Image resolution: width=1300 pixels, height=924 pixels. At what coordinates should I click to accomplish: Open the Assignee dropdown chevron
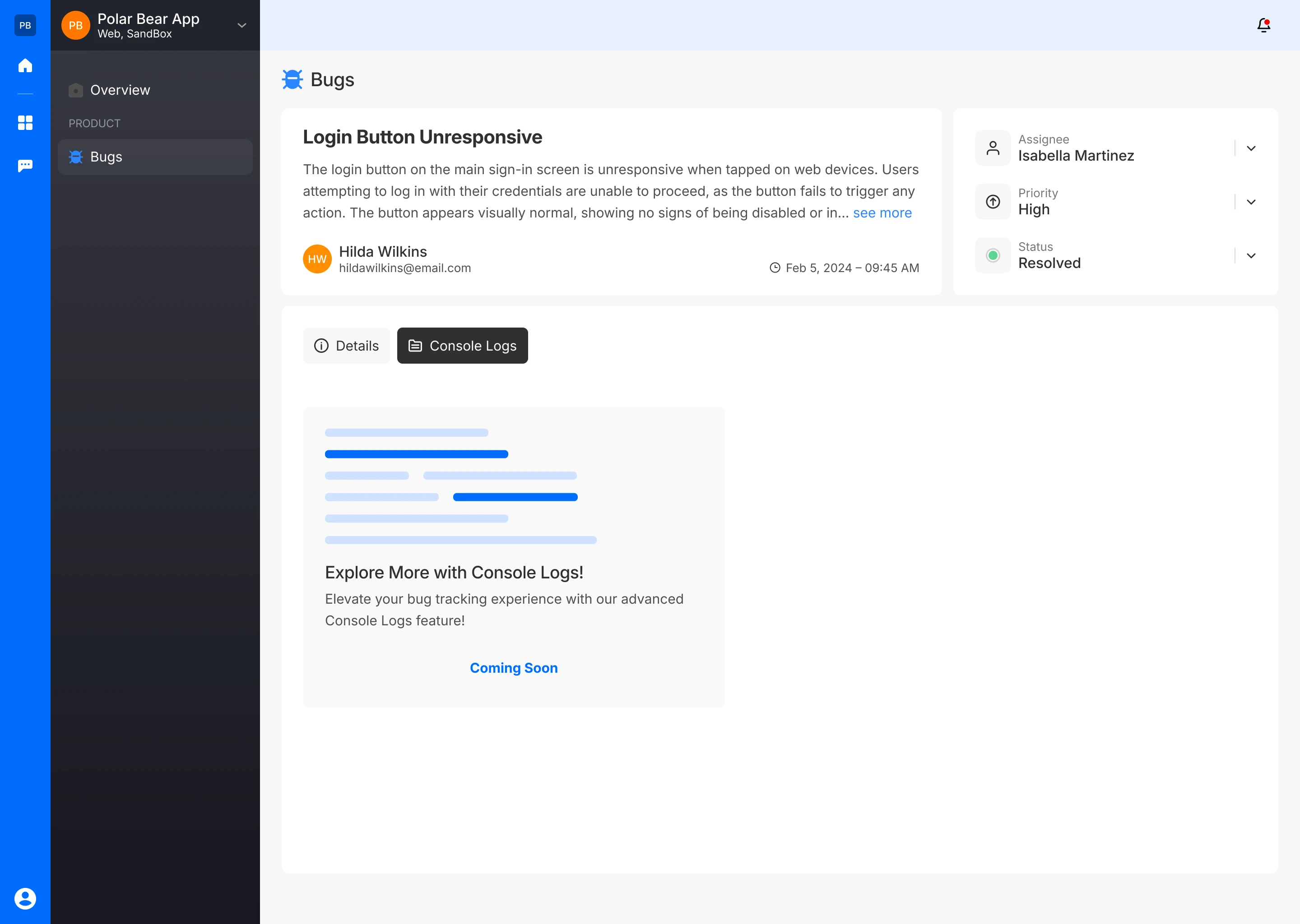(x=1250, y=148)
